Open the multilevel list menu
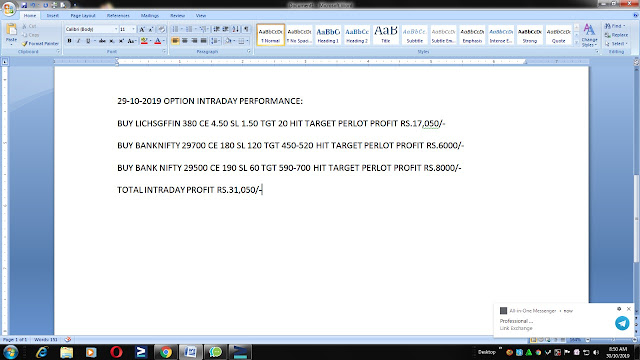Viewport: 640px width, 360px height. [x=204, y=29]
